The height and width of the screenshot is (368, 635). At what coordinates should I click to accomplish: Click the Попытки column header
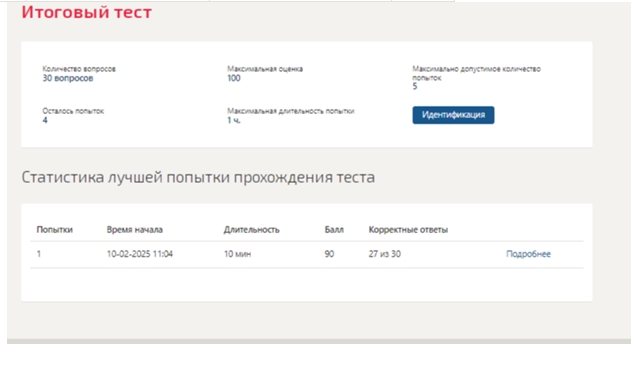55,230
